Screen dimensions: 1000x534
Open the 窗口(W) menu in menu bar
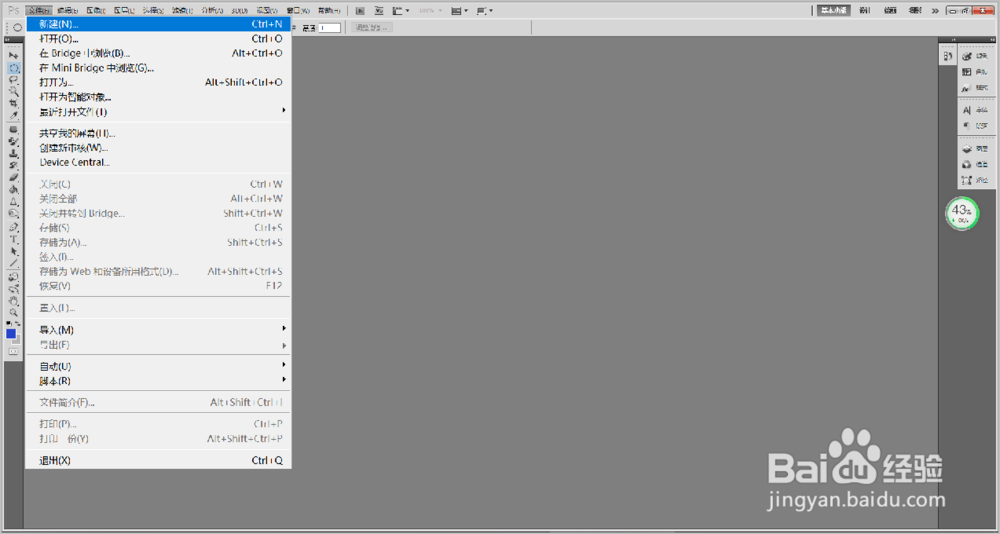click(x=298, y=11)
